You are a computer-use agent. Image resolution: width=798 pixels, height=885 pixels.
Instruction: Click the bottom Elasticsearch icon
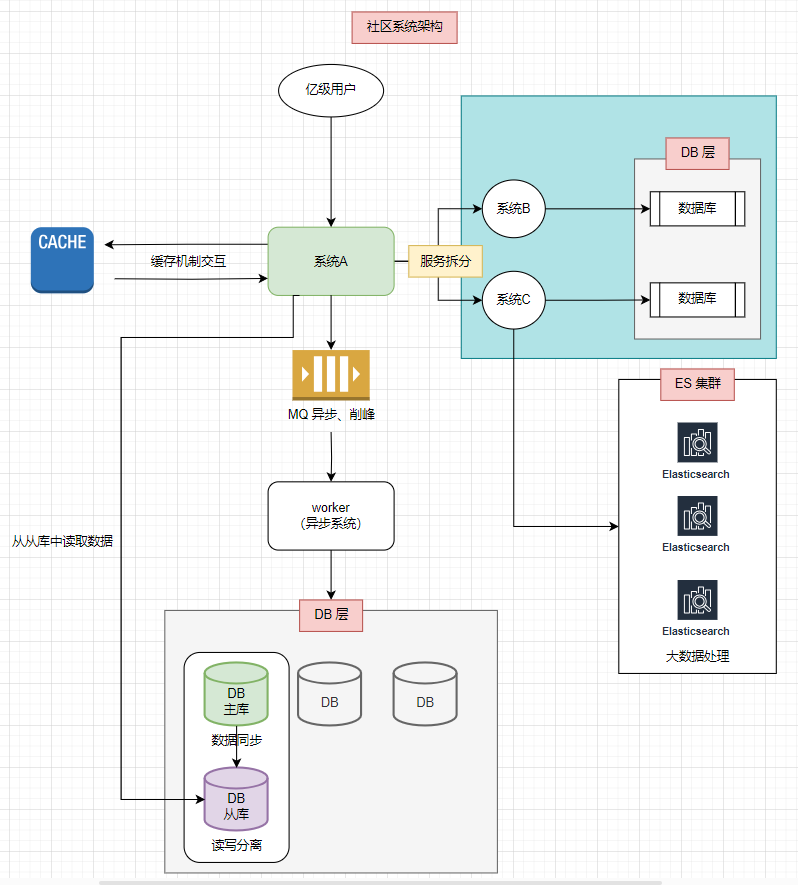pyautogui.click(x=697, y=599)
